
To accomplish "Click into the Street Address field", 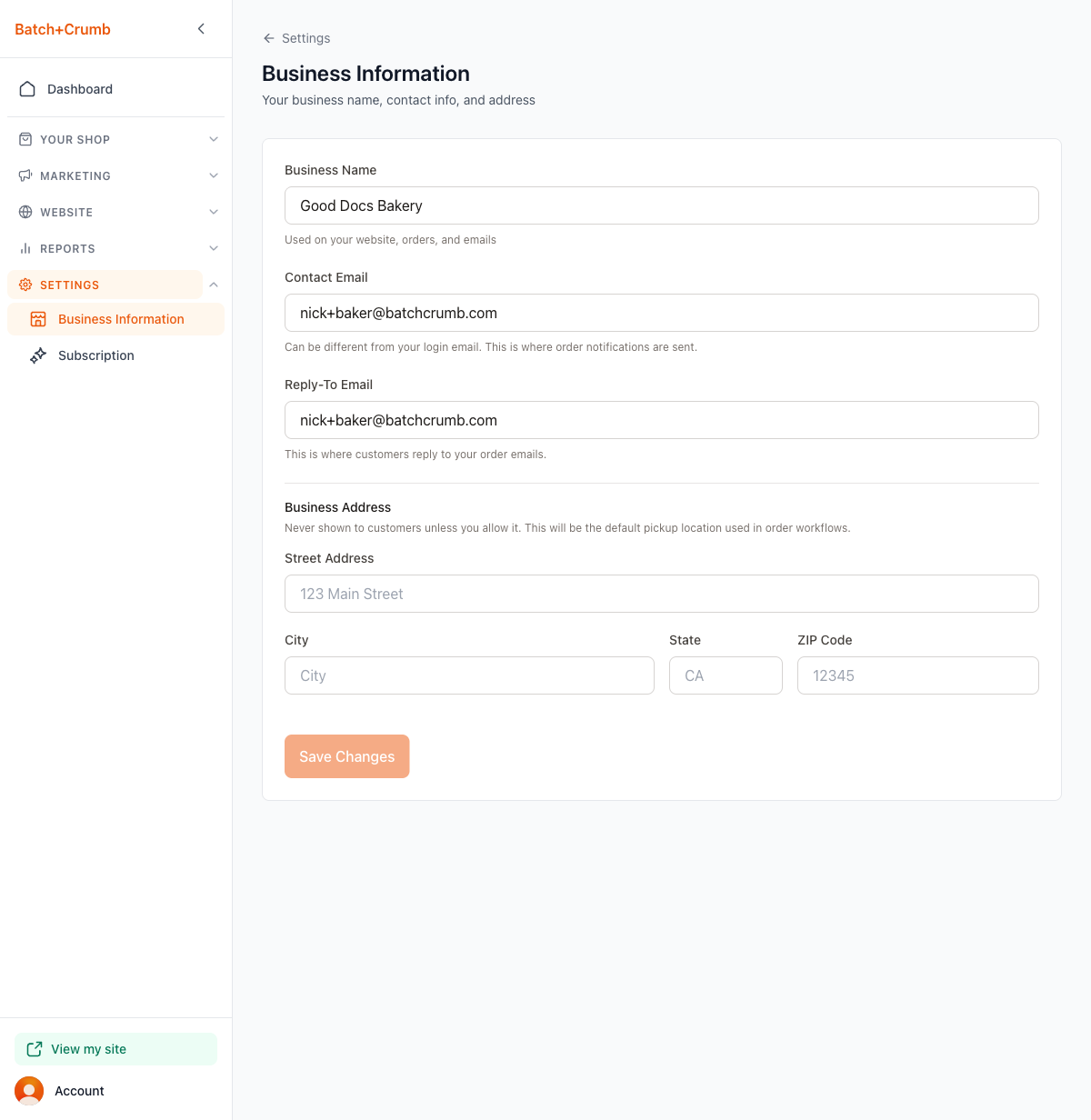I will (x=661, y=594).
